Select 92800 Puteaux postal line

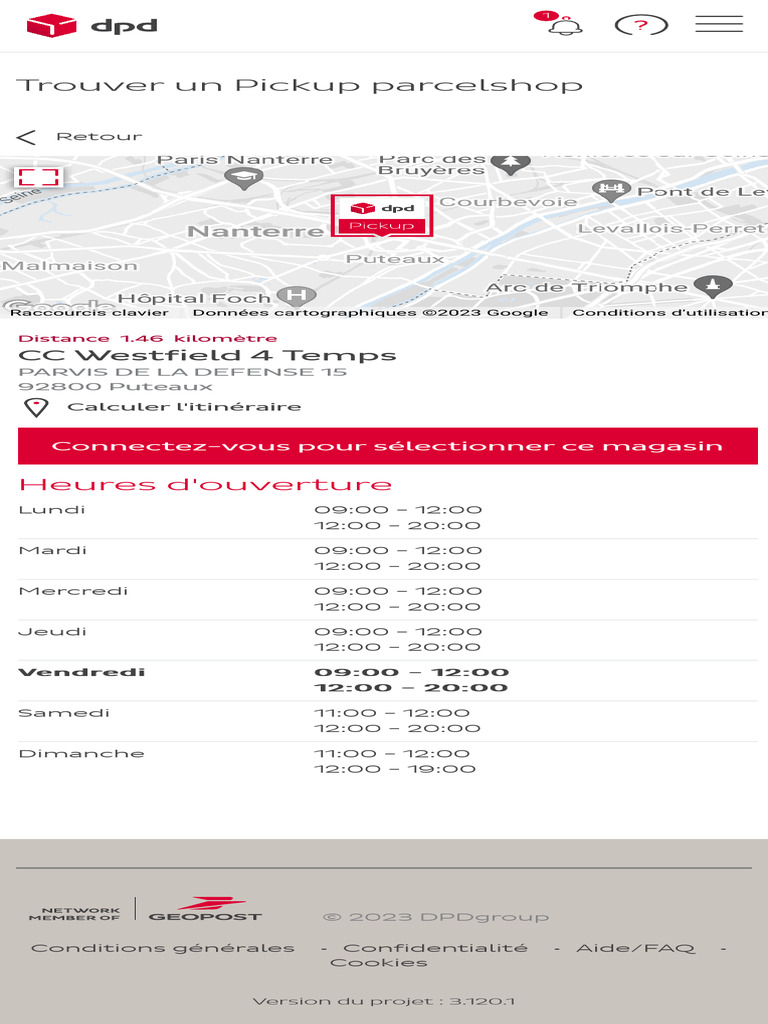[x=116, y=387]
